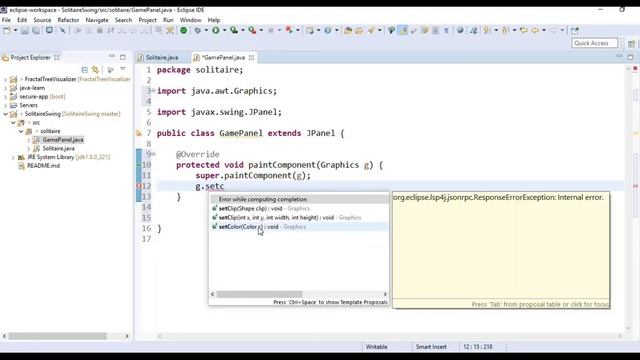This screenshot has height=360, width=640.
Task: Close the GamePanel.java tab
Action: point(251,58)
